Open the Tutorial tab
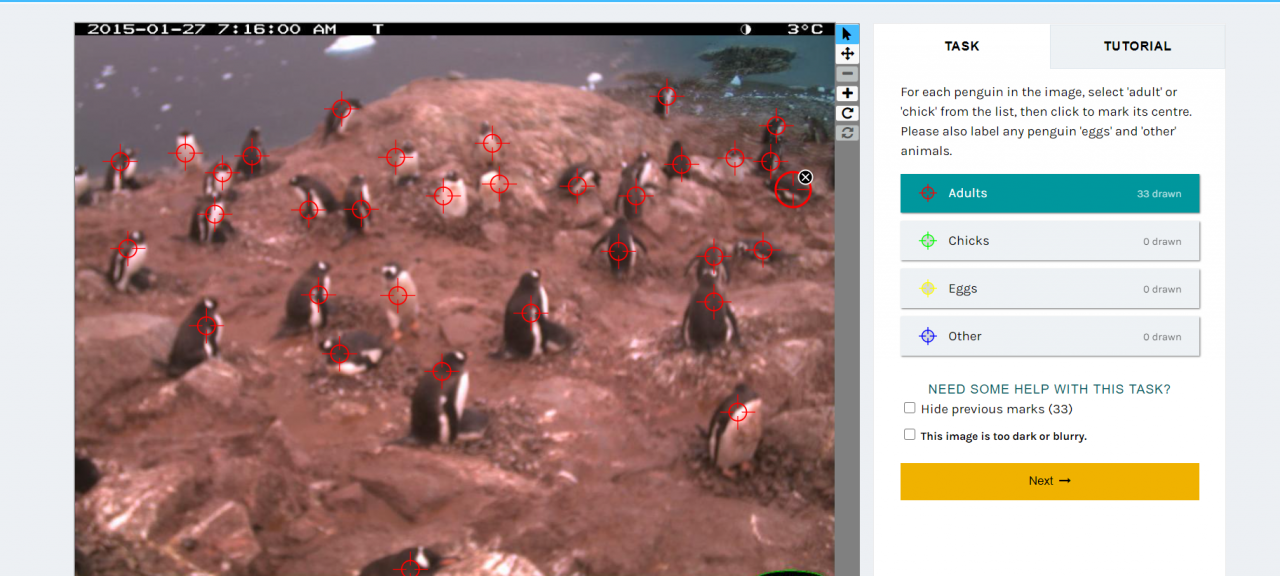The height and width of the screenshot is (576, 1280). click(x=1137, y=46)
